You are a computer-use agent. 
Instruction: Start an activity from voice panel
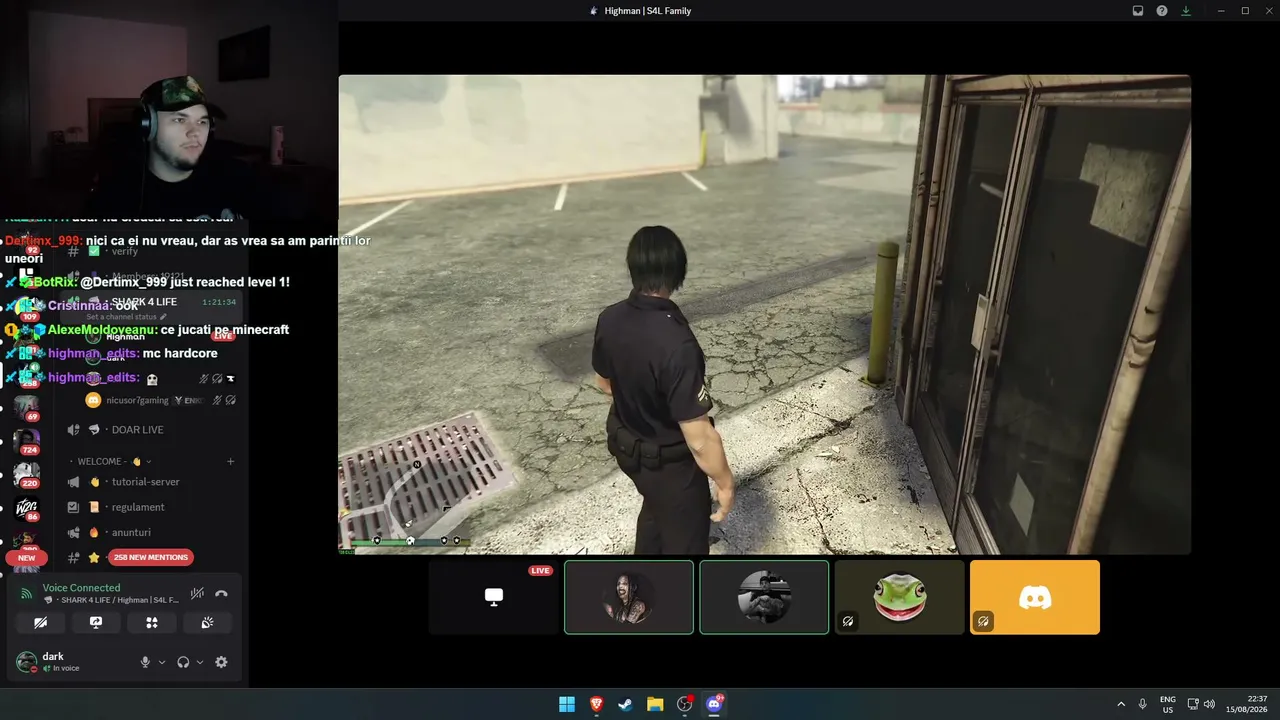[152, 622]
